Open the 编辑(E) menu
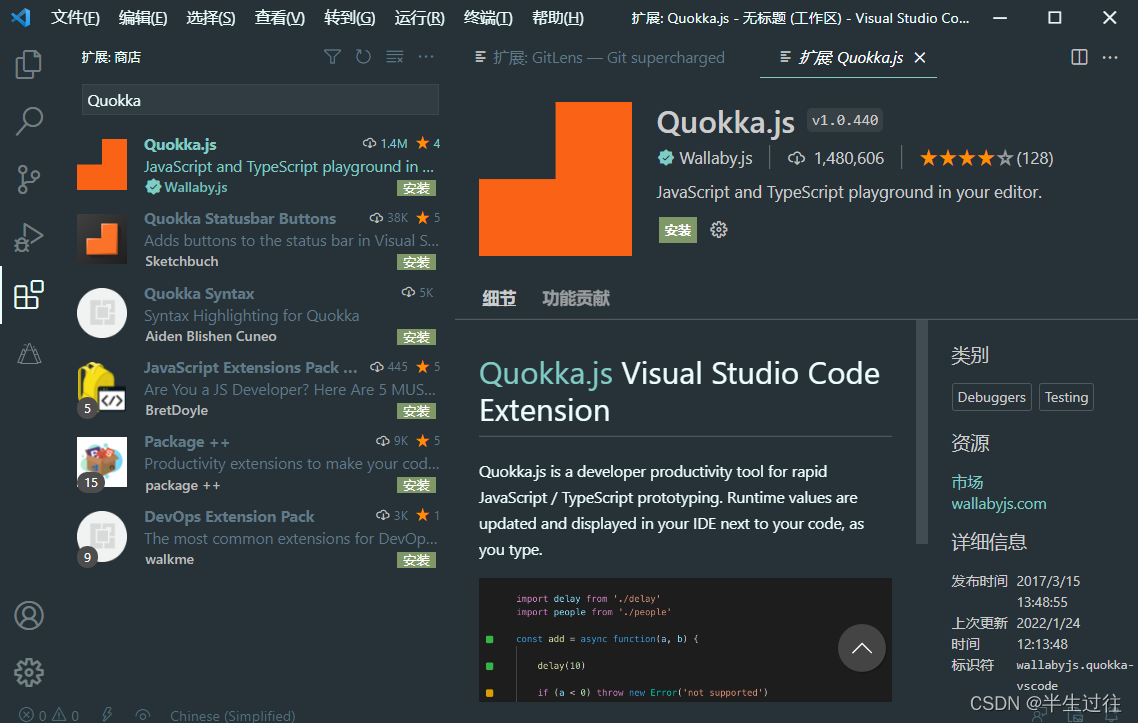The width and height of the screenshot is (1138, 723). point(143,17)
